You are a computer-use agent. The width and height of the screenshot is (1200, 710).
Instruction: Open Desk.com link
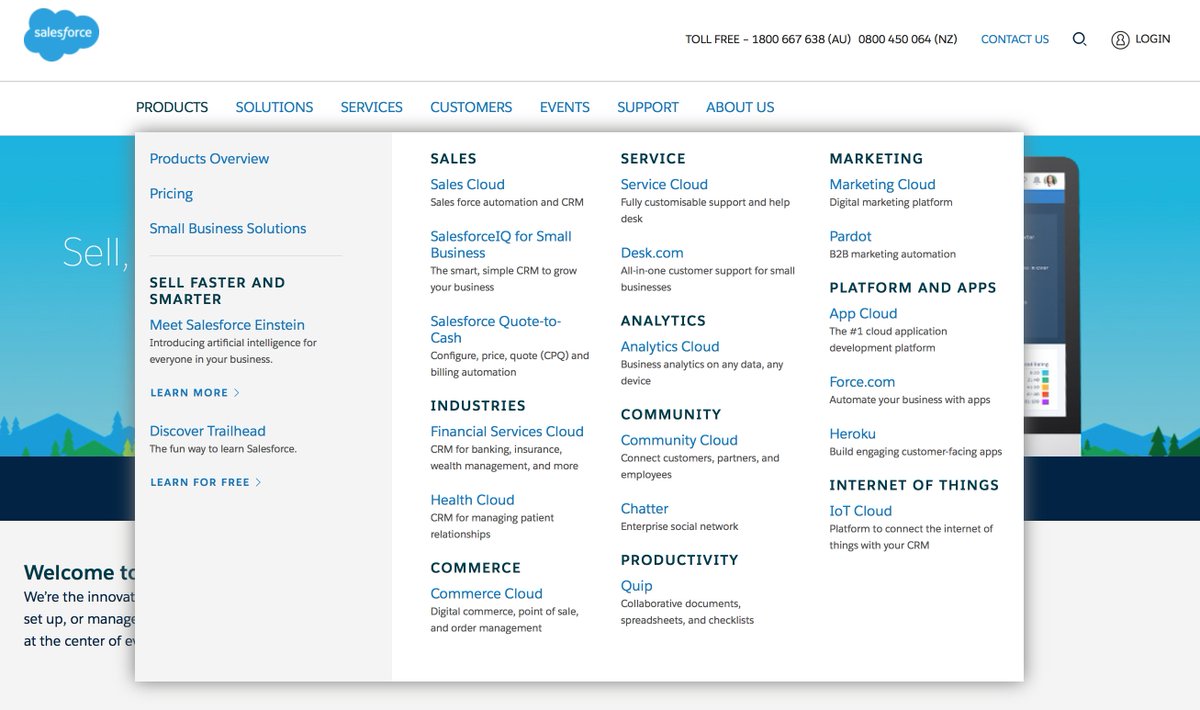652,253
